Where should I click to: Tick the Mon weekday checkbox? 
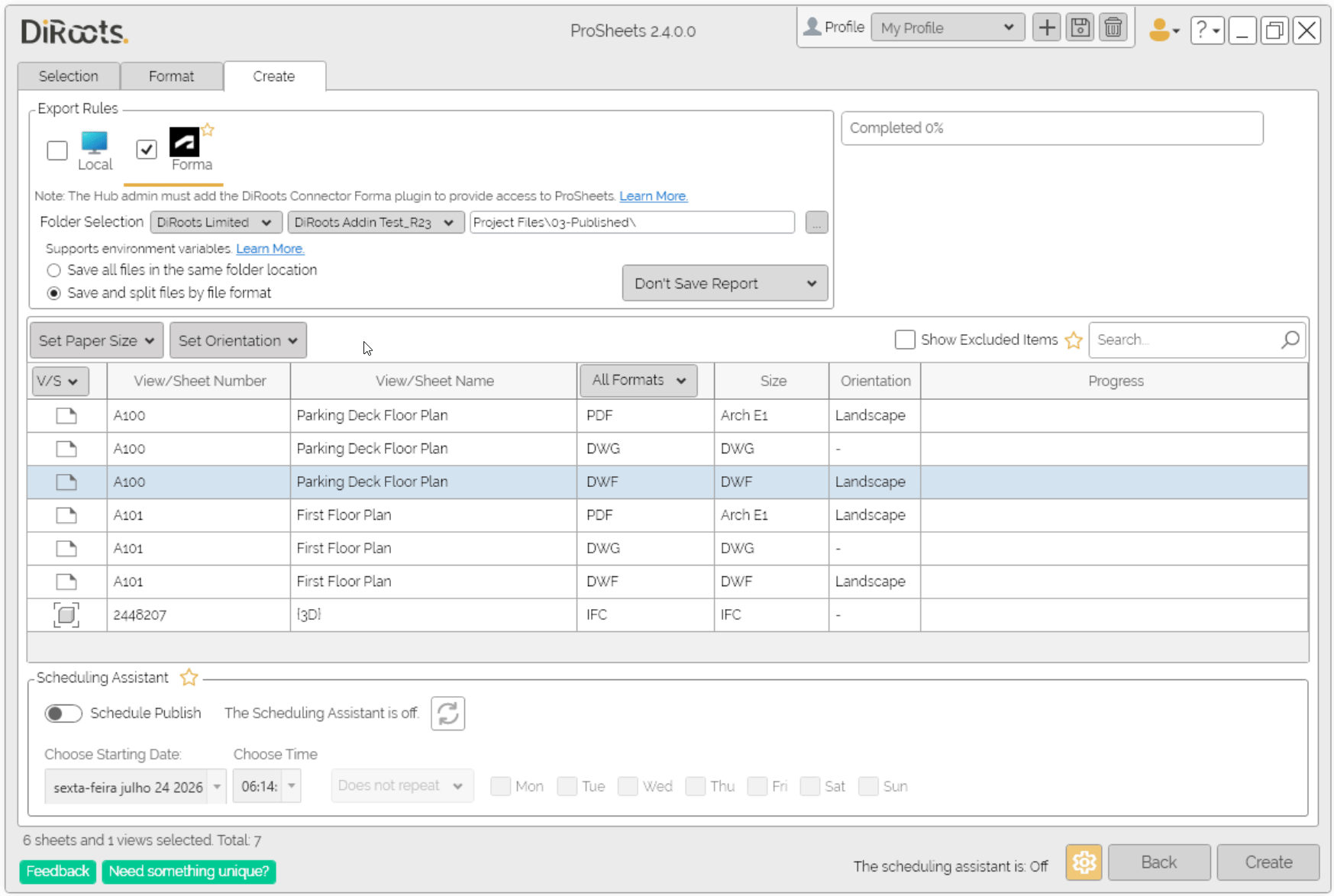(x=500, y=786)
